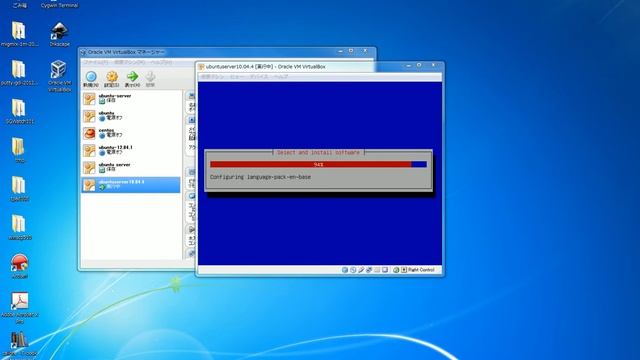Open Oracle VM VirtualBox desktop shortcut

tap(59, 76)
